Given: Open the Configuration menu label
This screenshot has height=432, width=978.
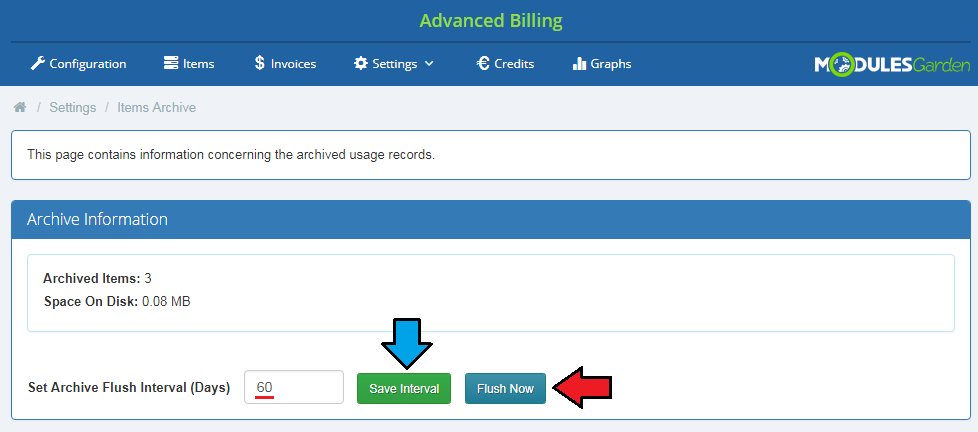Looking at the screenshot, I should [88, 64].
